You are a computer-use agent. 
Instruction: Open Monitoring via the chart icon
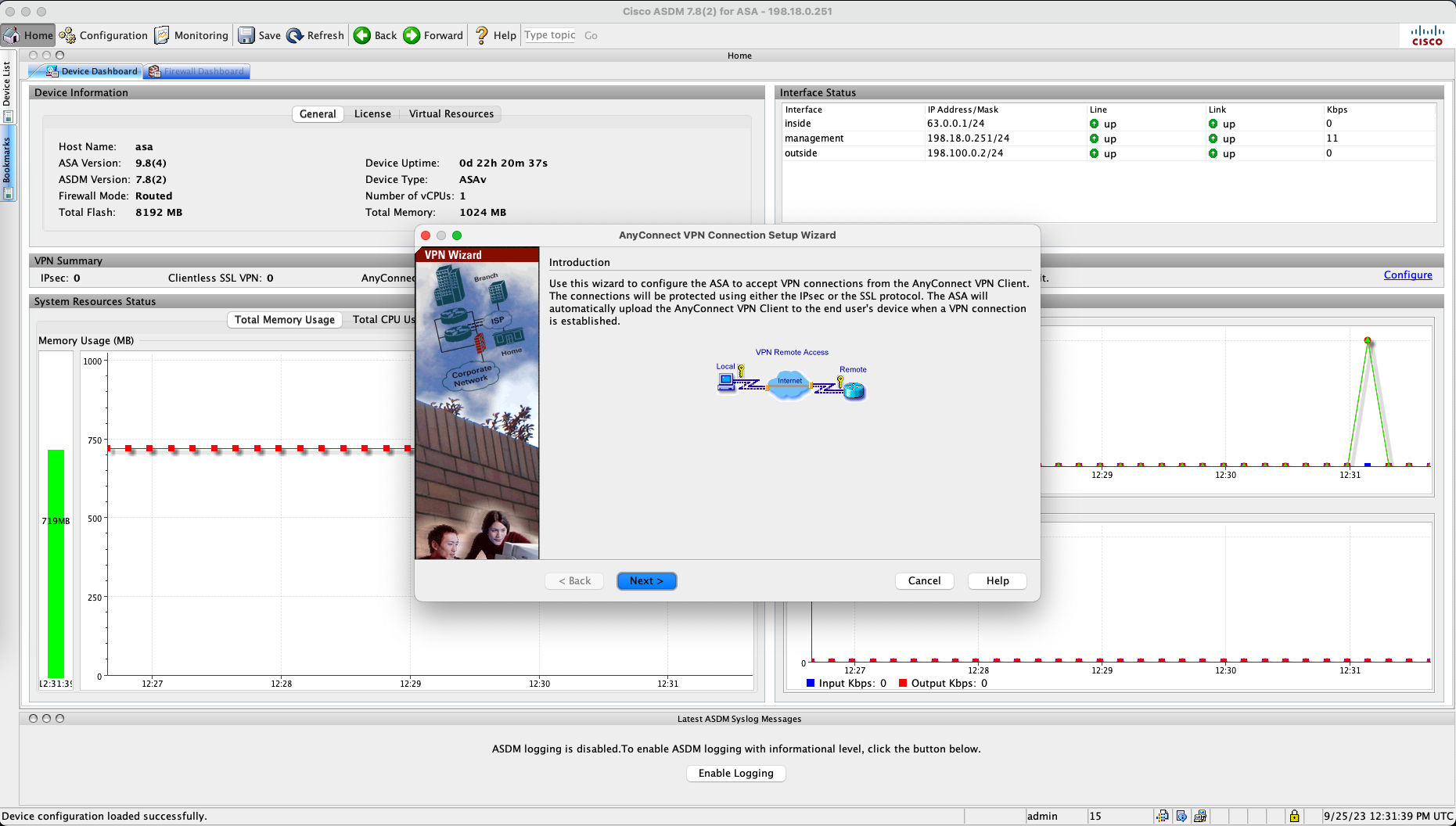[x=162, y=35]
